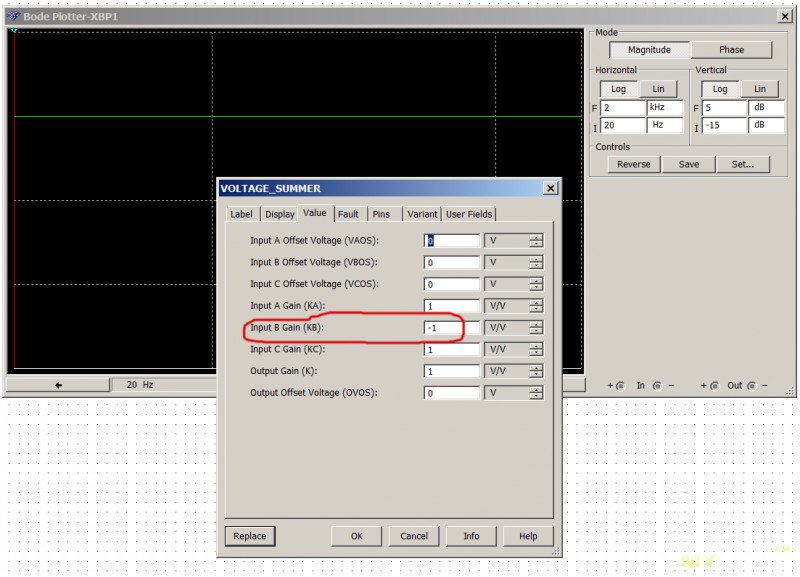Click the Out positive terminal connector
The width and height of the screenshot is (800, 577).
[716, 385]
